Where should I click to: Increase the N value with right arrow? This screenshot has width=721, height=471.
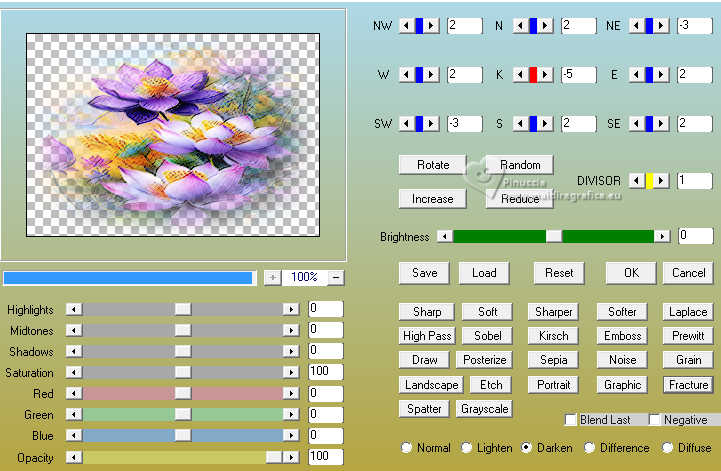click(545, 25)
